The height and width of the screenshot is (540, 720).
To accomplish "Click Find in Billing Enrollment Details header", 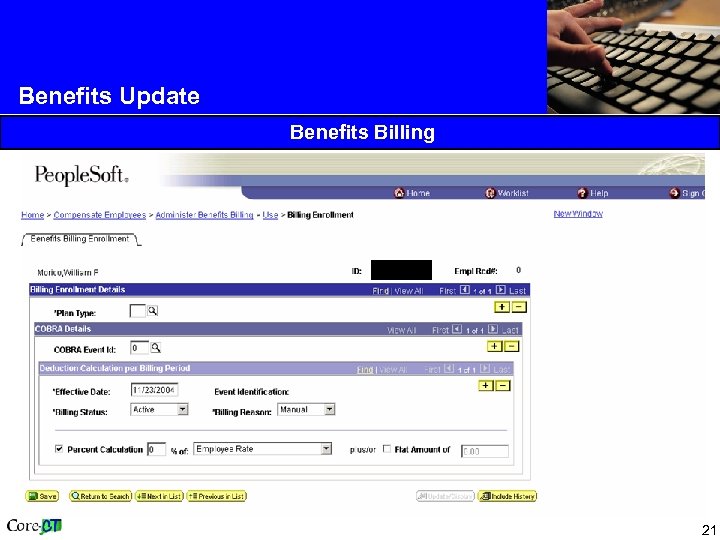I will point(379,291).
